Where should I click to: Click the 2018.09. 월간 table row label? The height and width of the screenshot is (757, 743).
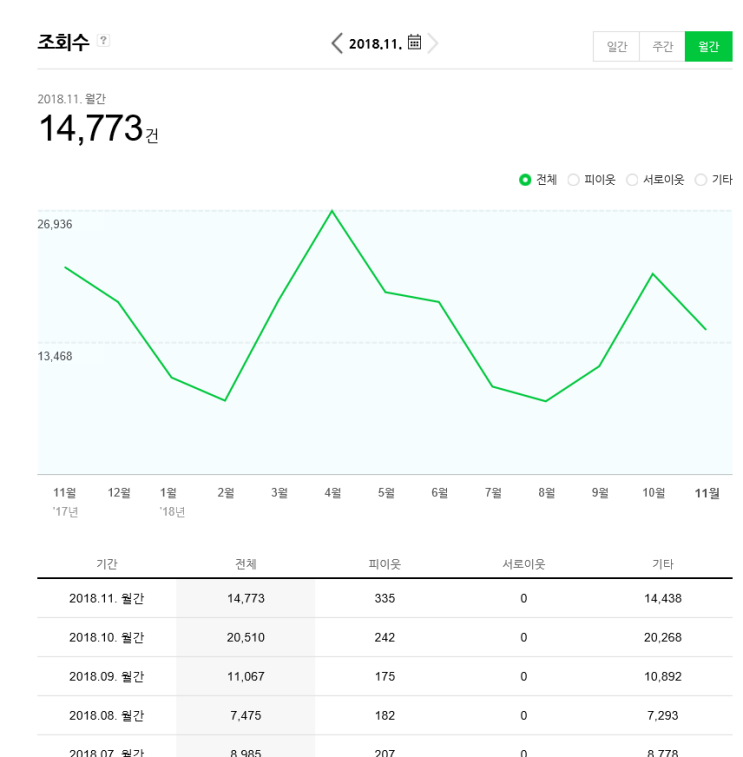[x=107, y=677]
